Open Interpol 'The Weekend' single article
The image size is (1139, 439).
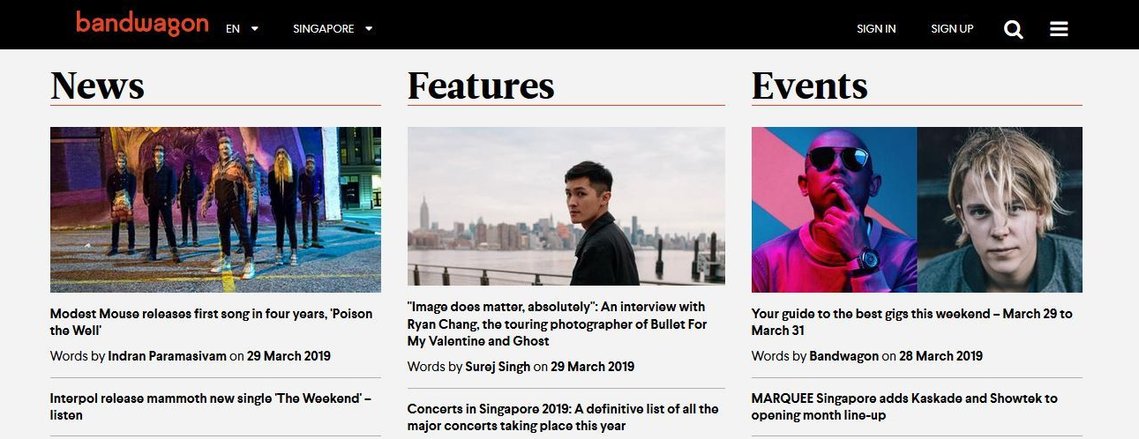211,407
